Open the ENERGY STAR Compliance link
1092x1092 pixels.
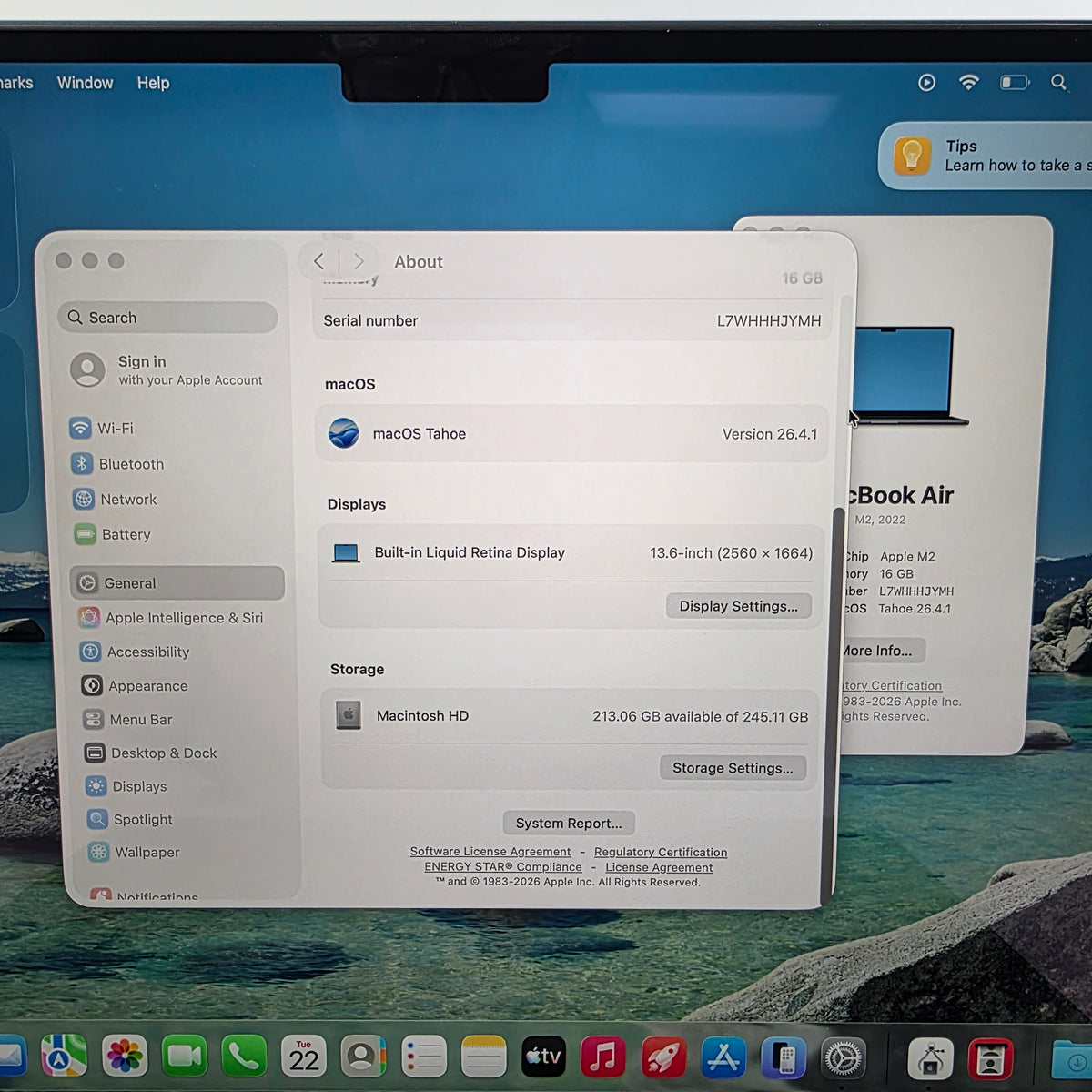[x=503, y=867]
